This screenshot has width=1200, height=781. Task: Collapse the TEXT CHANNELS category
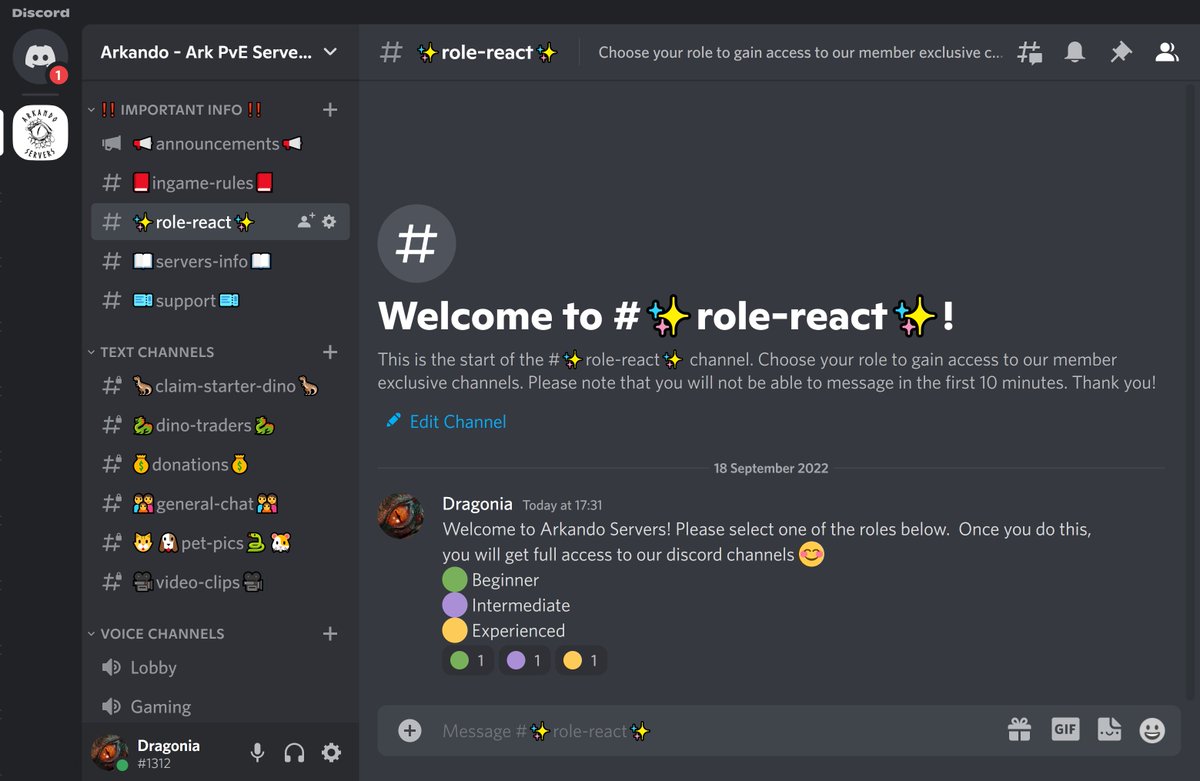point(150,352)
